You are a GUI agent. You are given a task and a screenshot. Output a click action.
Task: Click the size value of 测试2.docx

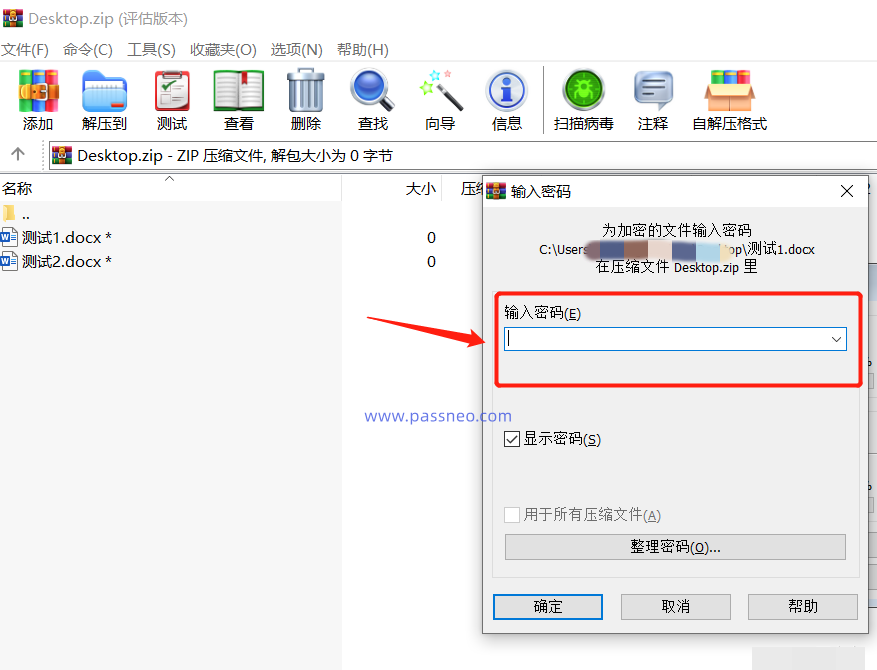431,261
